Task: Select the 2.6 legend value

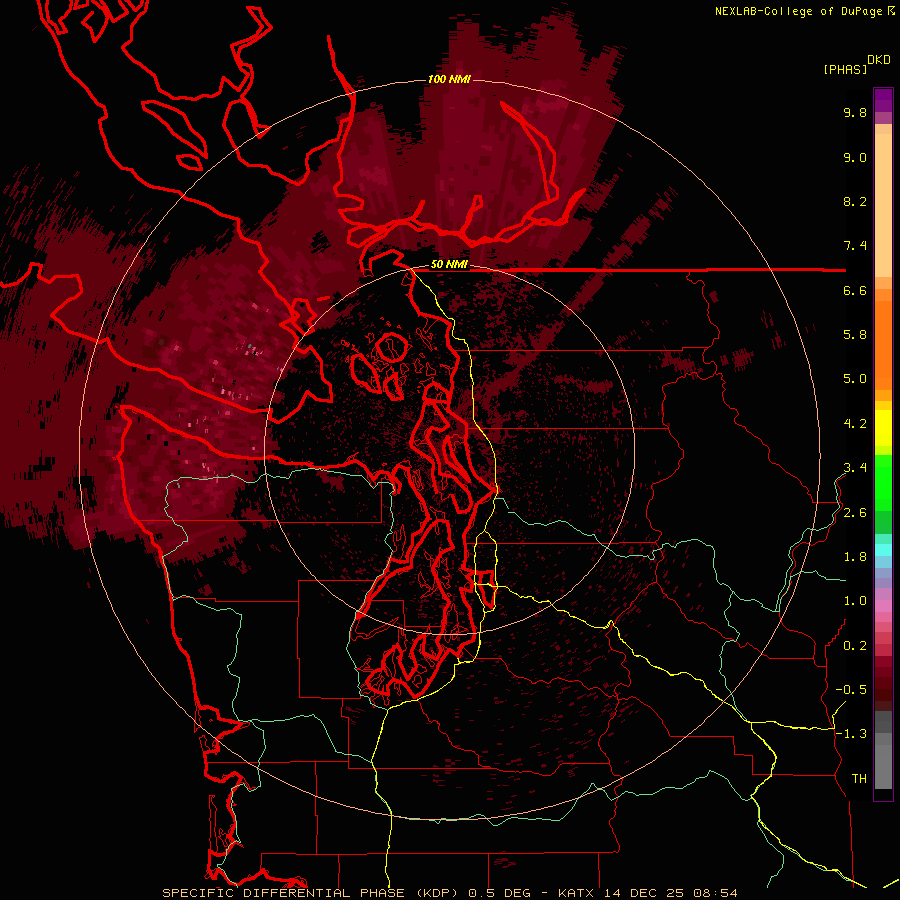Action: [855, 513]
